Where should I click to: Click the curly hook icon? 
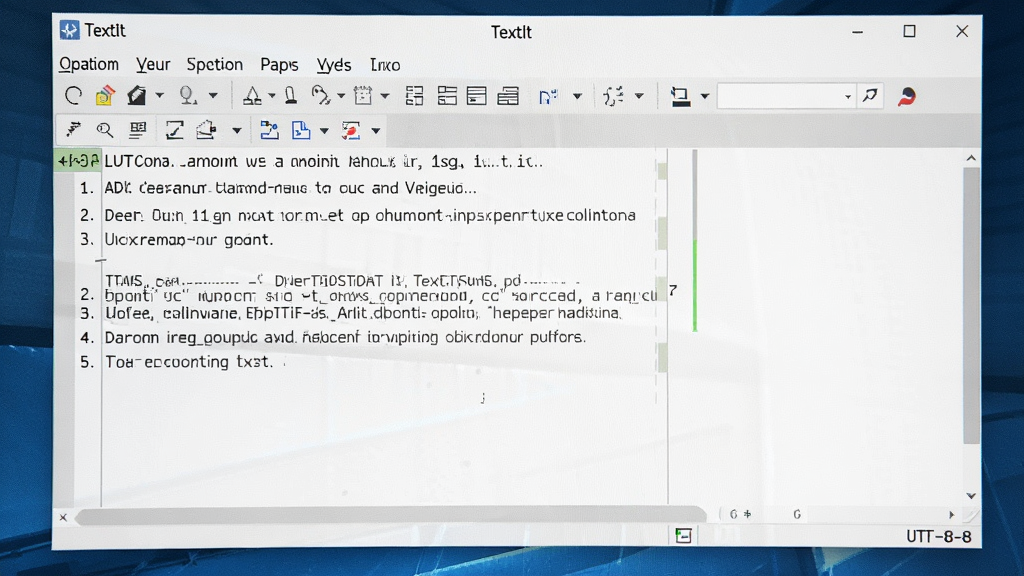click(321, 96)
